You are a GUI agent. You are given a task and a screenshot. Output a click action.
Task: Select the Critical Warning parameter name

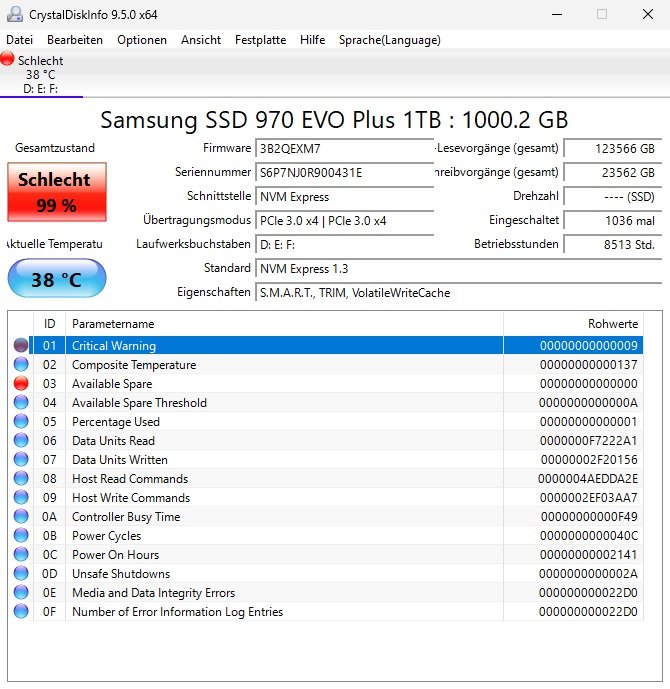(114, 346)
